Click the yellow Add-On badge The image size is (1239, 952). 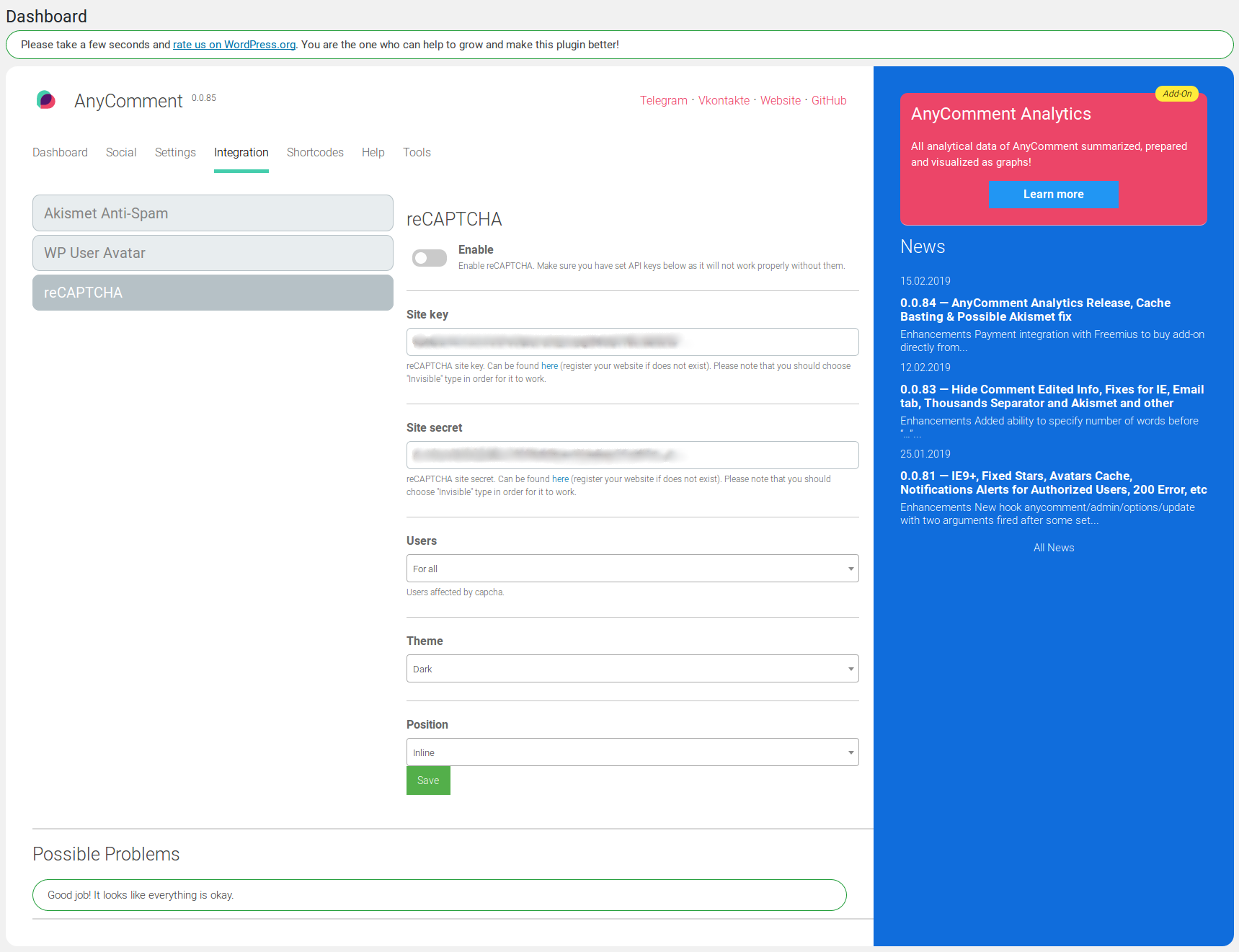(x=1176, y=94)
